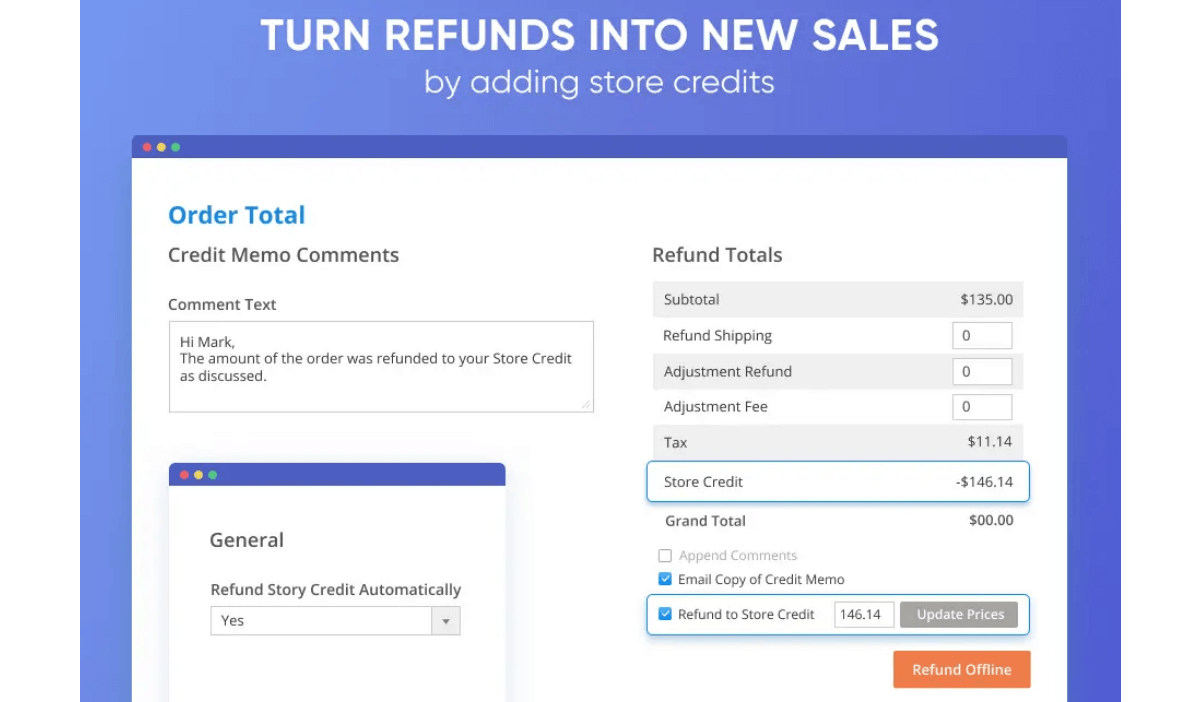Click the green dot on main window
This screenshot has width=1200, height=702.
click(x=175, y=147)
